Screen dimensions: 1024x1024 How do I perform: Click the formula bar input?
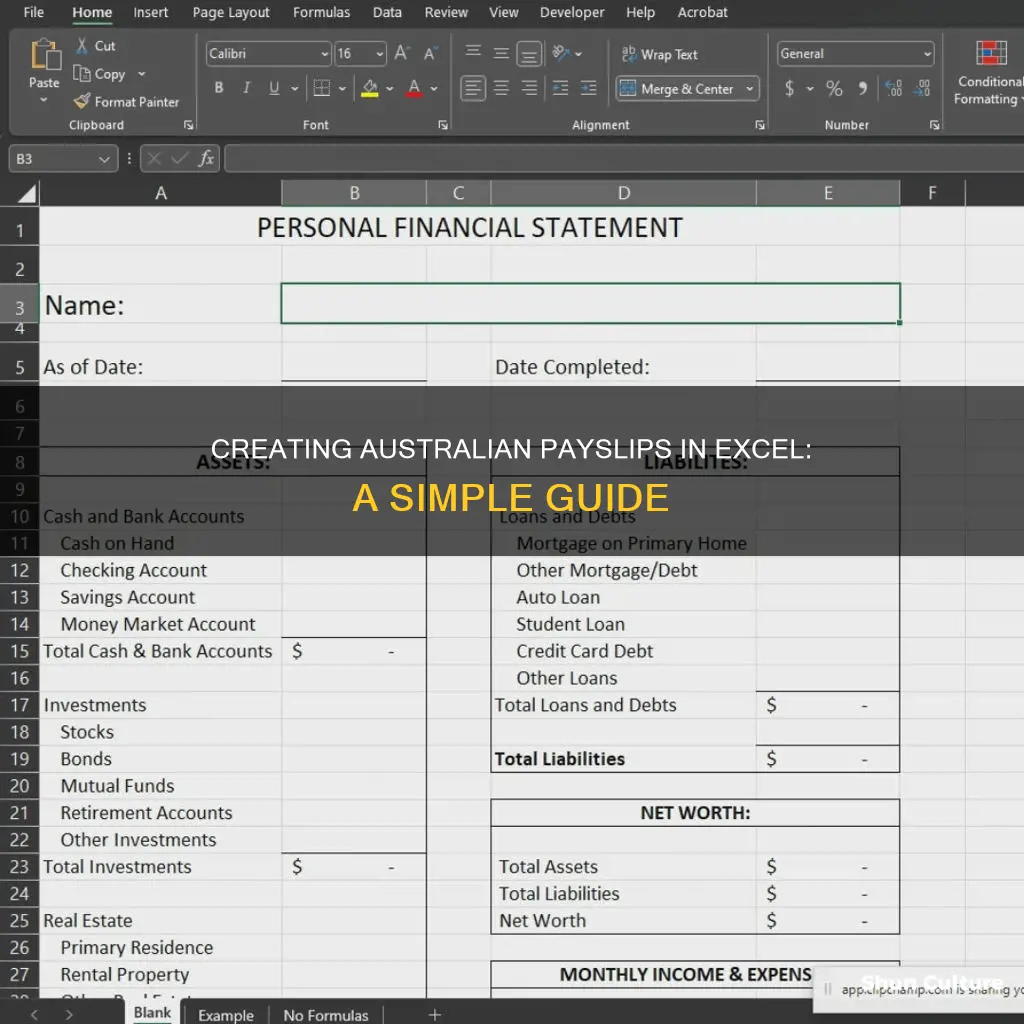tap(624, 159)
